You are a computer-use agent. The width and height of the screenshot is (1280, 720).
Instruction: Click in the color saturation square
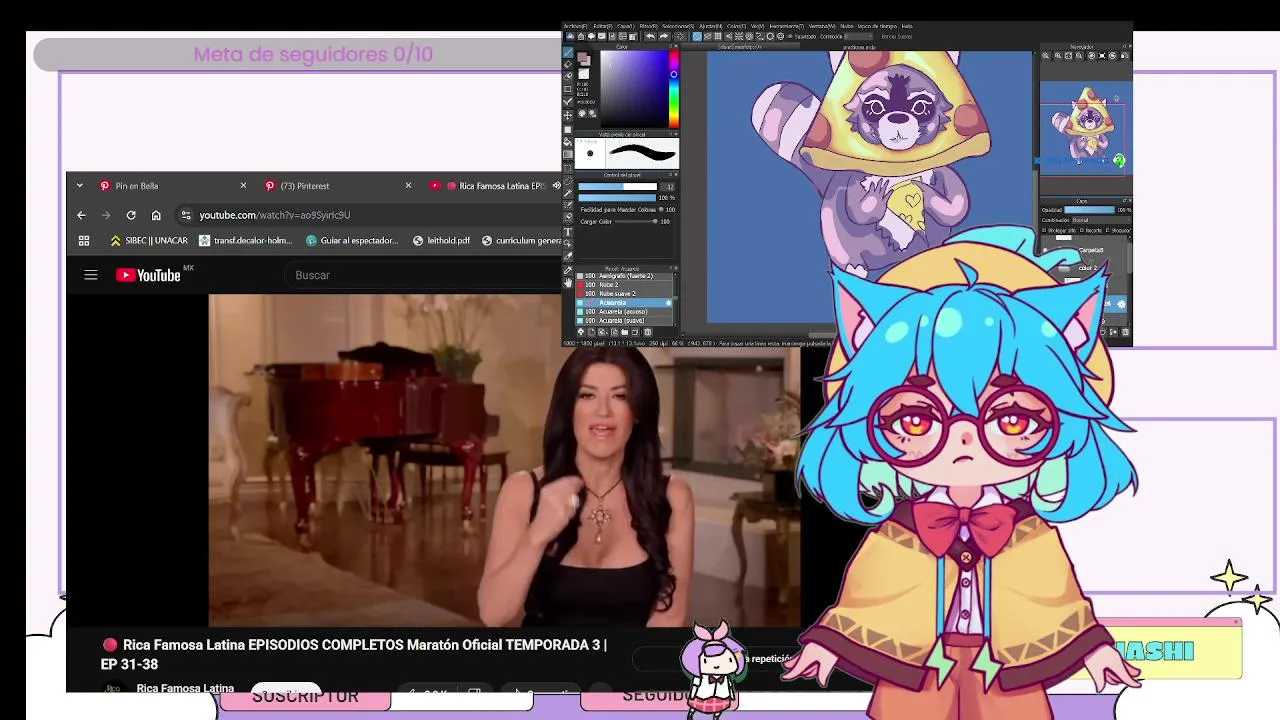point(634,89)
